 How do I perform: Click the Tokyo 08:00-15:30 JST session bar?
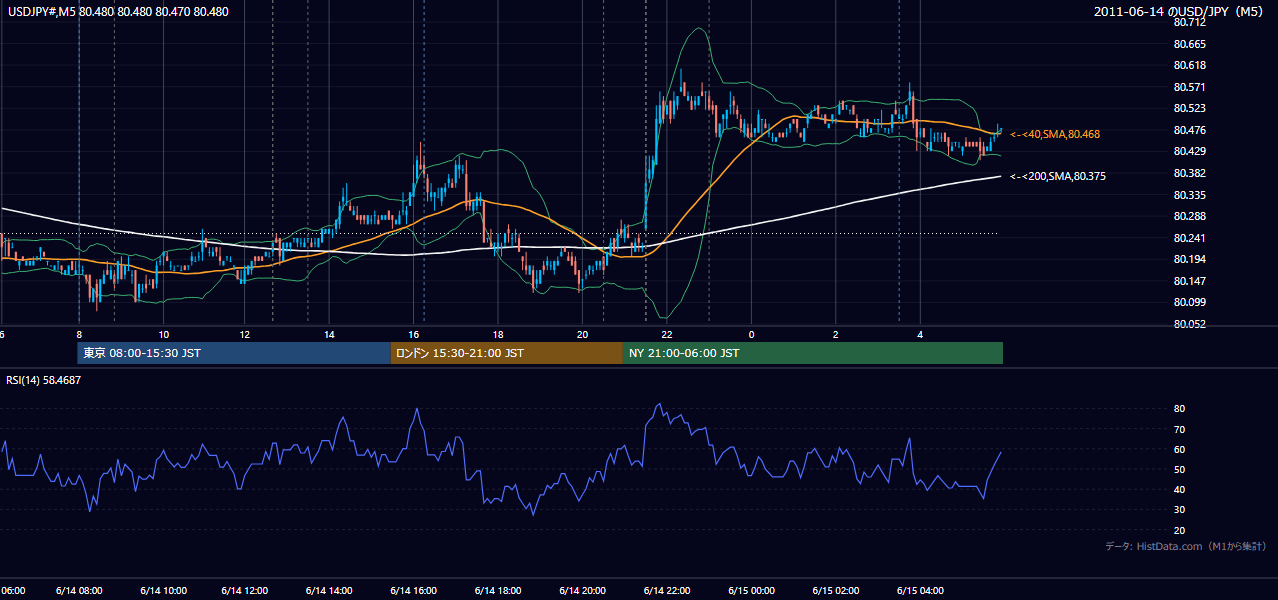[x=234, y=353]
